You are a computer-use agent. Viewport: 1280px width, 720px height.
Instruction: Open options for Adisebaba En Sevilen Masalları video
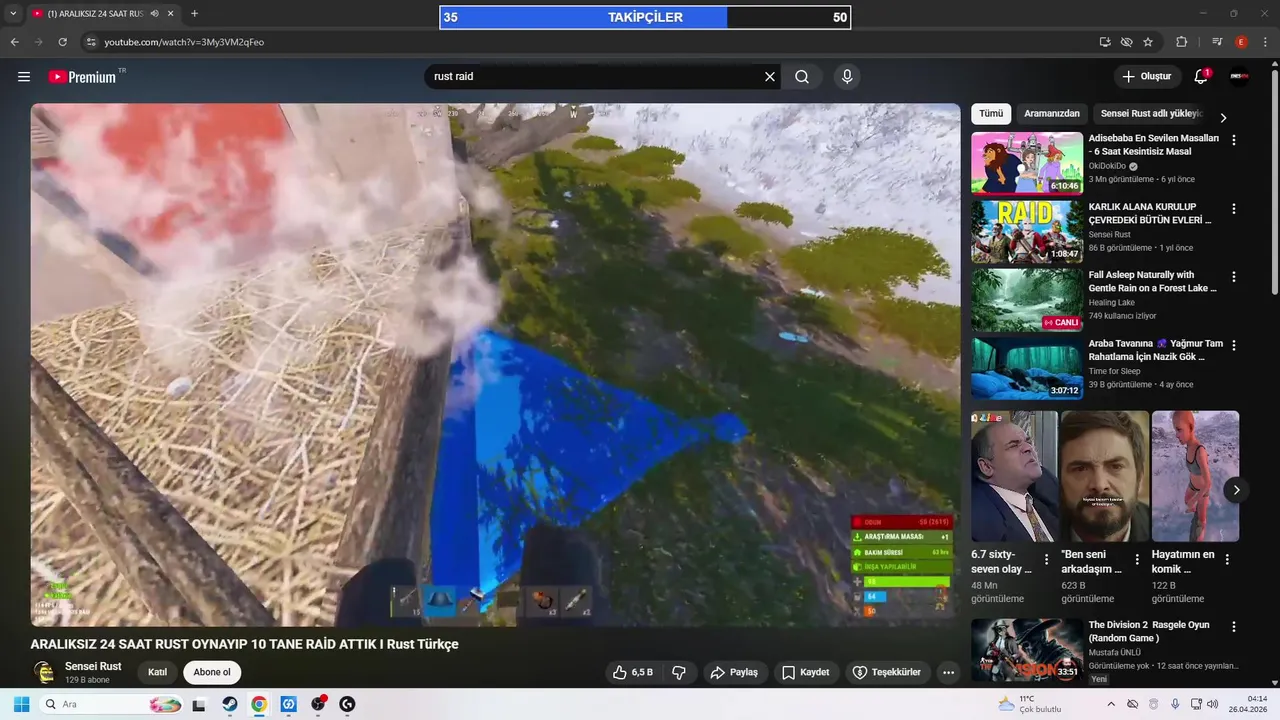coord(1233,141)
